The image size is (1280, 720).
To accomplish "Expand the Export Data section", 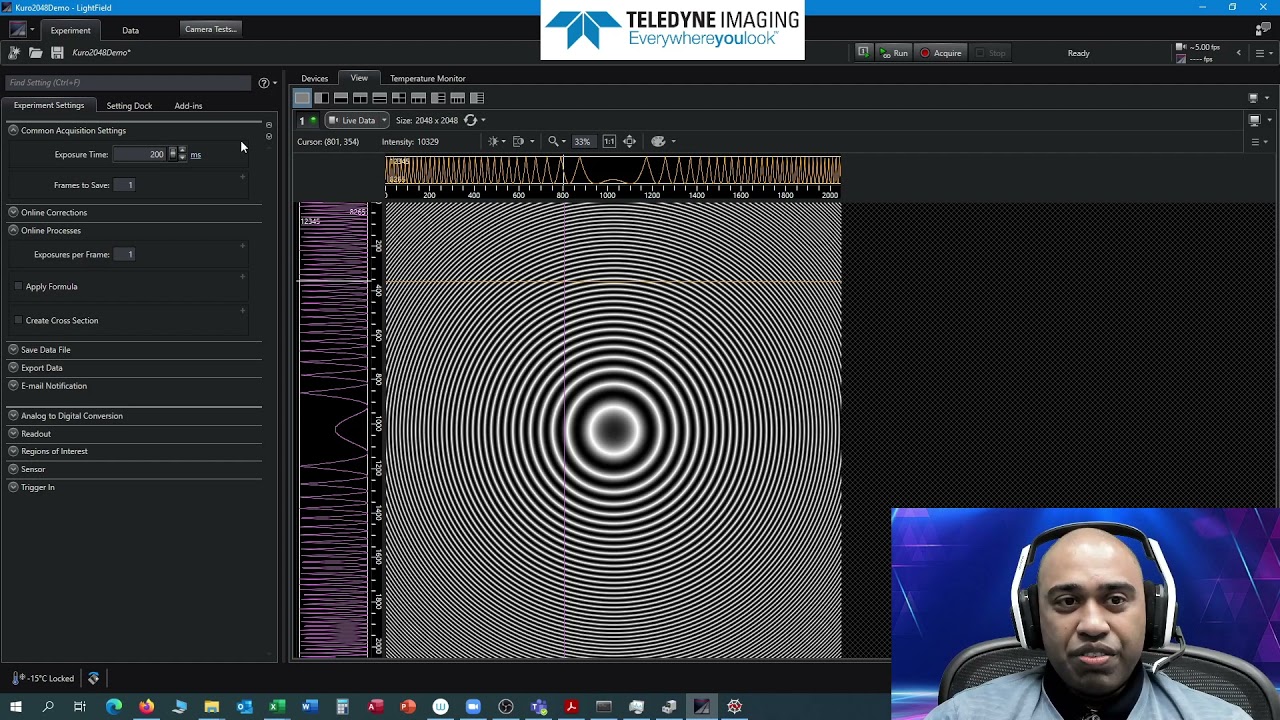I will coord(13,368).
